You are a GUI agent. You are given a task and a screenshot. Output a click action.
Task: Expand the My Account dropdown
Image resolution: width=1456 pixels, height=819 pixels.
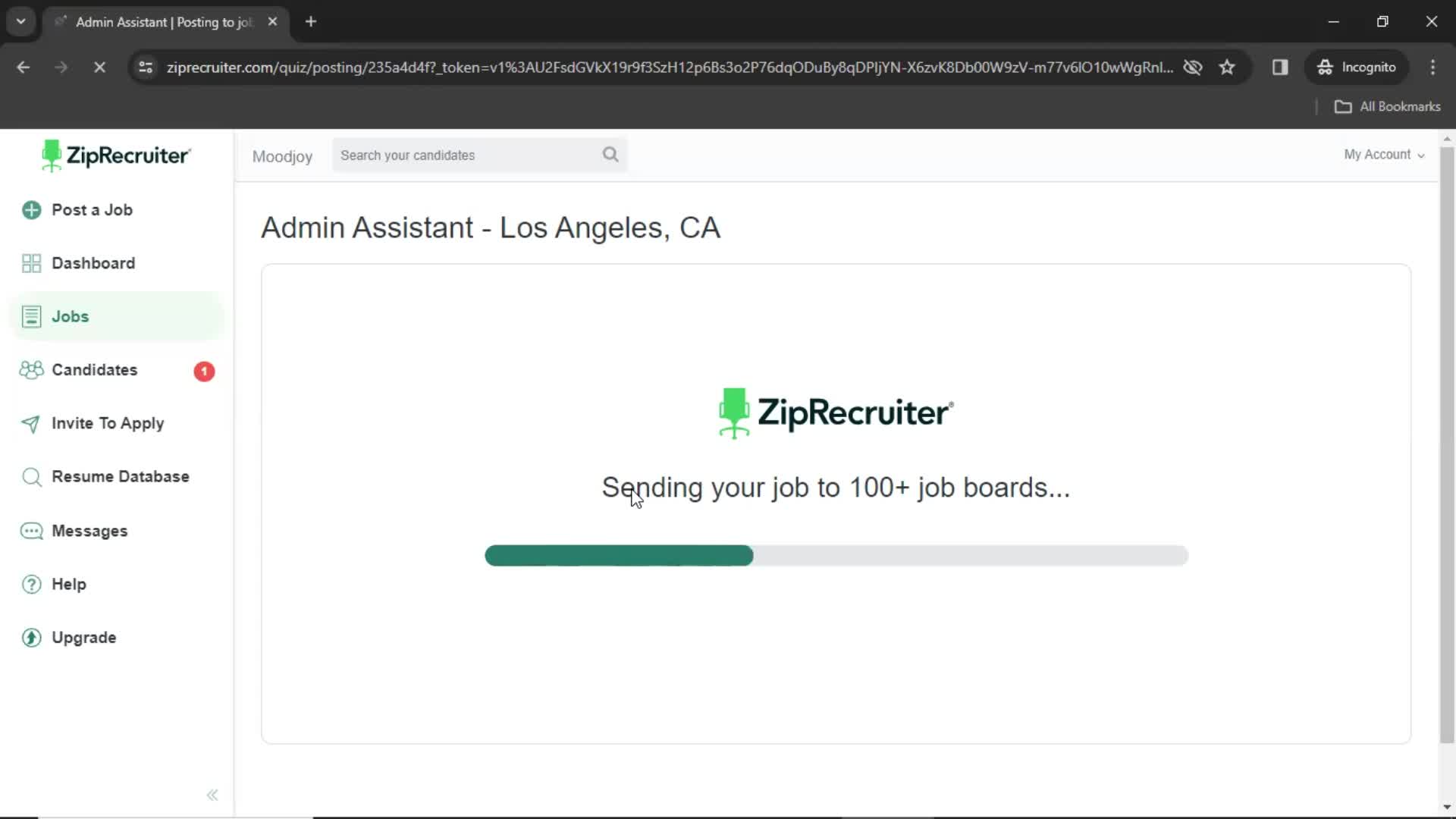point(1383,154)
